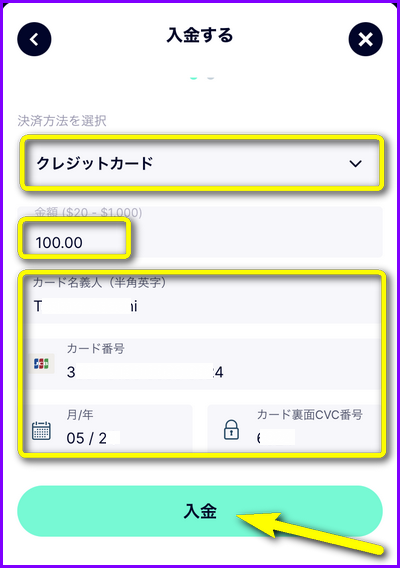Click the JCB card brand icon
This screenshot has width=400, height=568.
(41, 363)
